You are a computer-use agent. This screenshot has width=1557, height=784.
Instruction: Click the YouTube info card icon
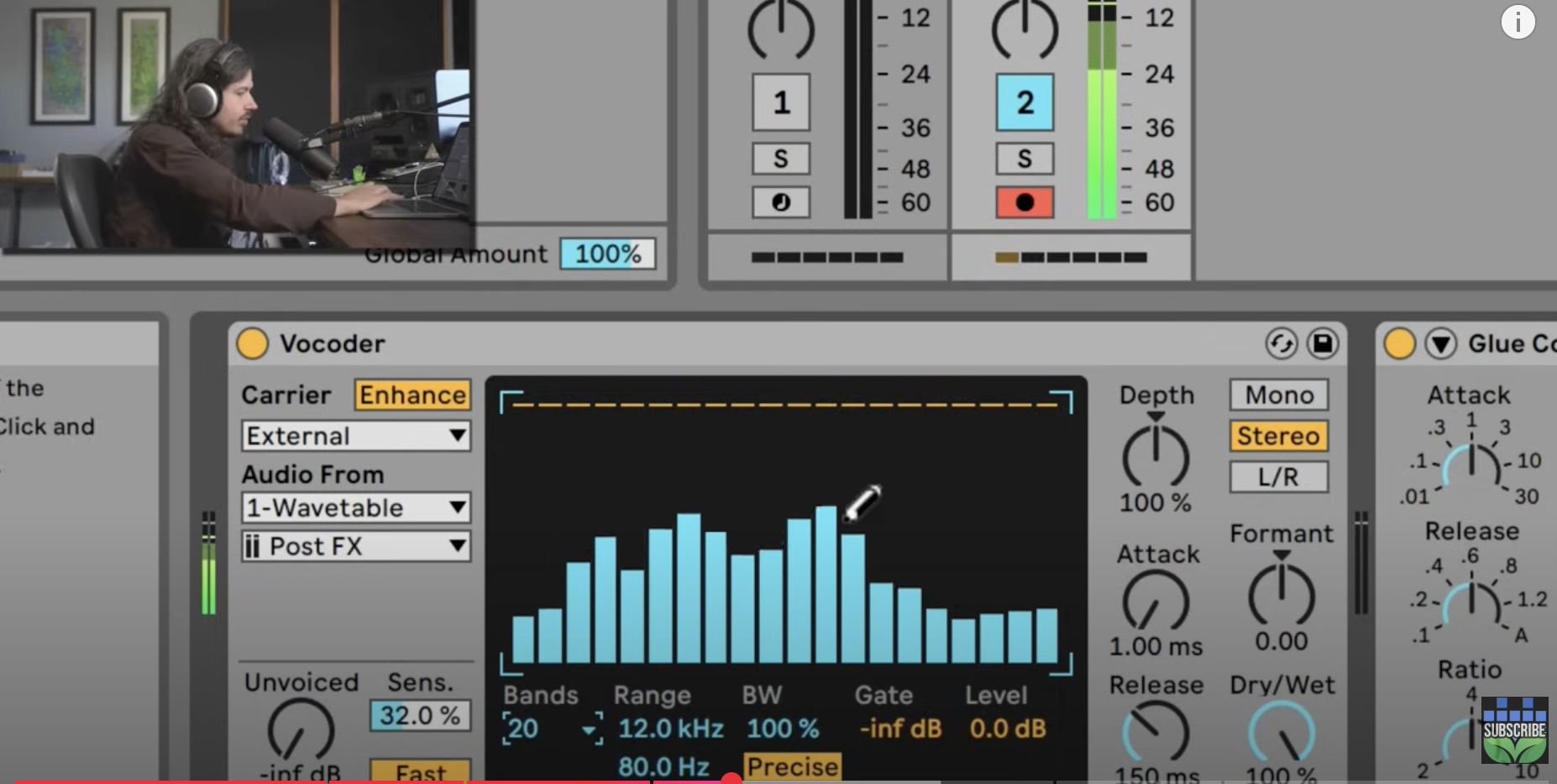click(1518, 22)
